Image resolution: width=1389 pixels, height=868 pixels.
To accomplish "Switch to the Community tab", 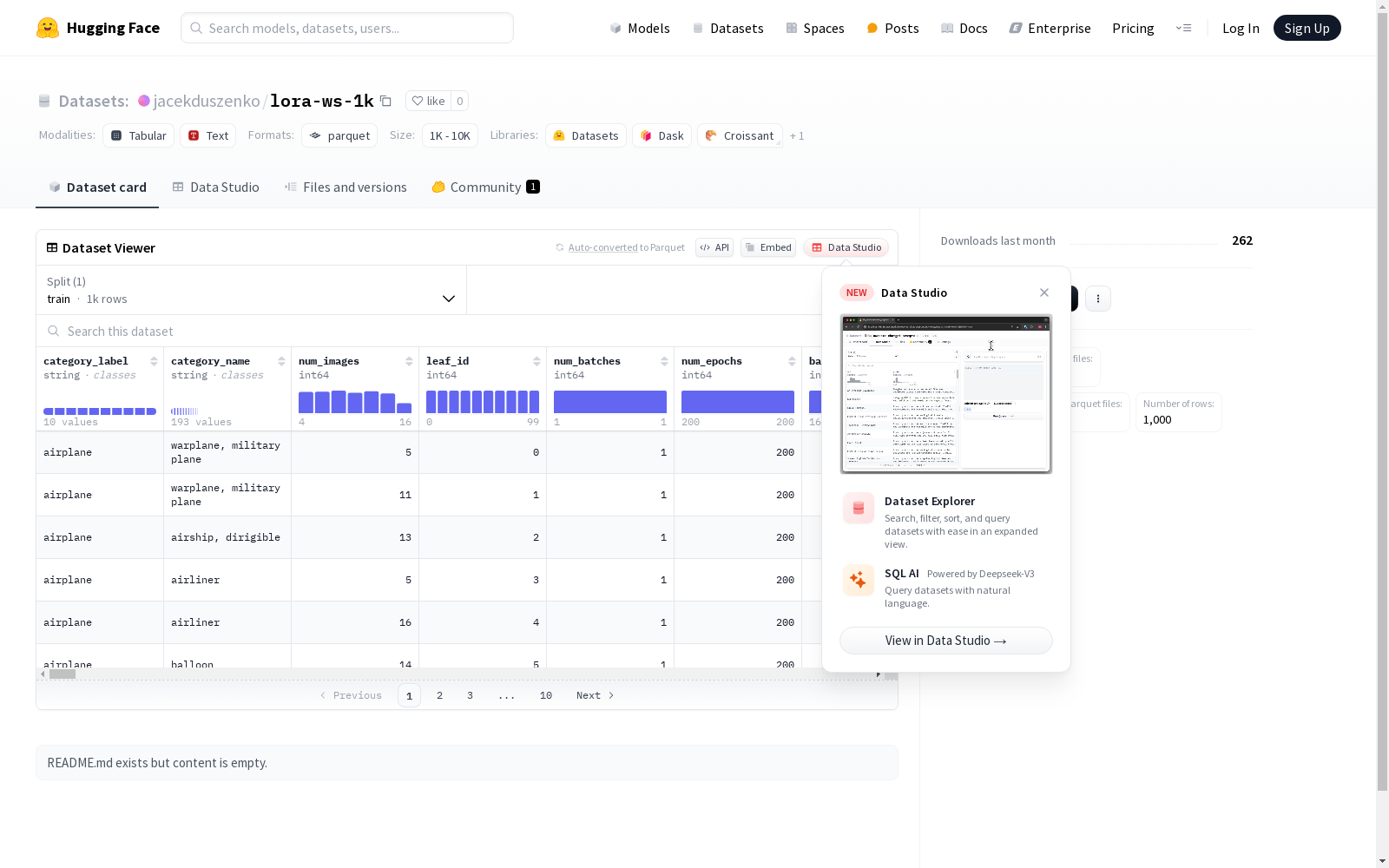I will coord(486,187).
